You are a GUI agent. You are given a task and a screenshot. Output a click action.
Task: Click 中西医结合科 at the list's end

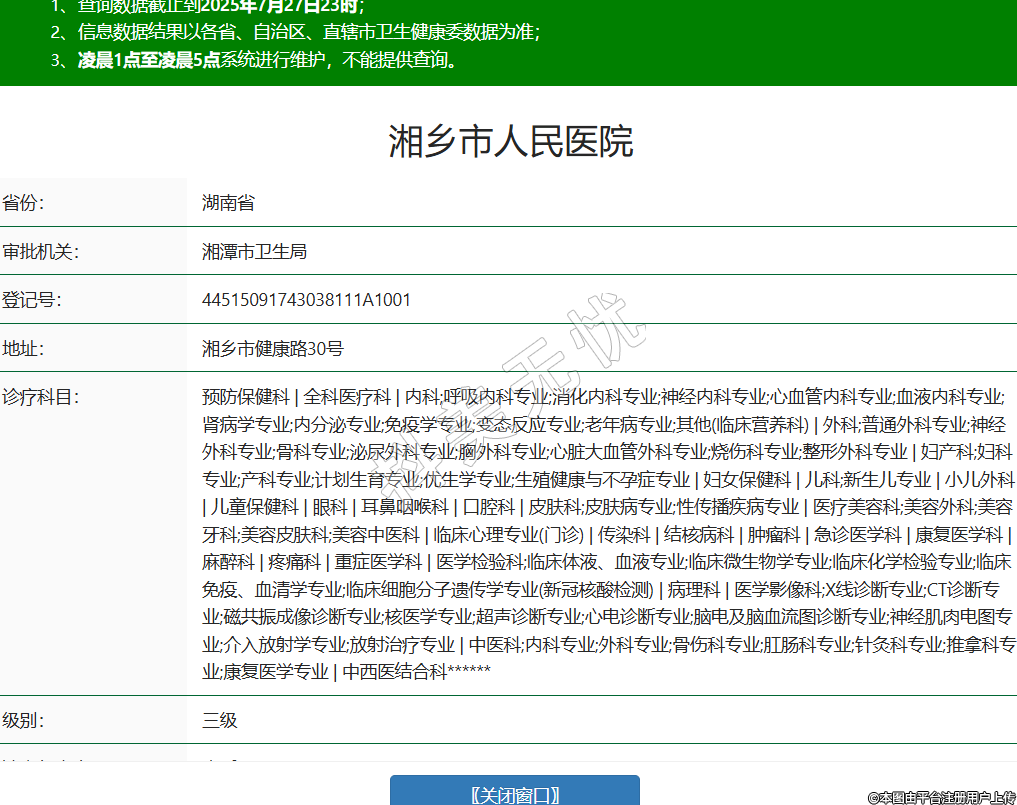point(394,672)
